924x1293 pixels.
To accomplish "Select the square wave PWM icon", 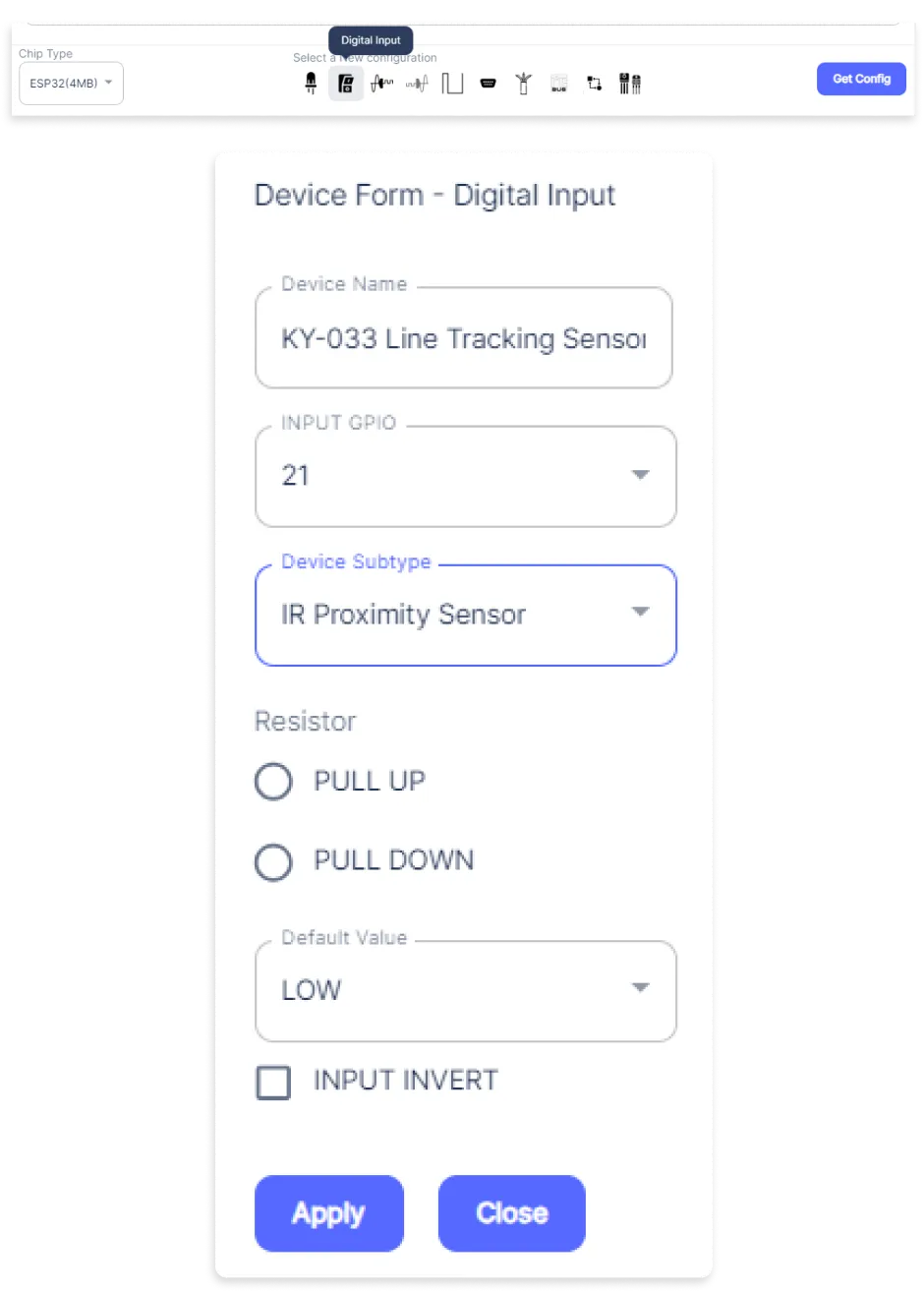I will (x=452, y=84).
